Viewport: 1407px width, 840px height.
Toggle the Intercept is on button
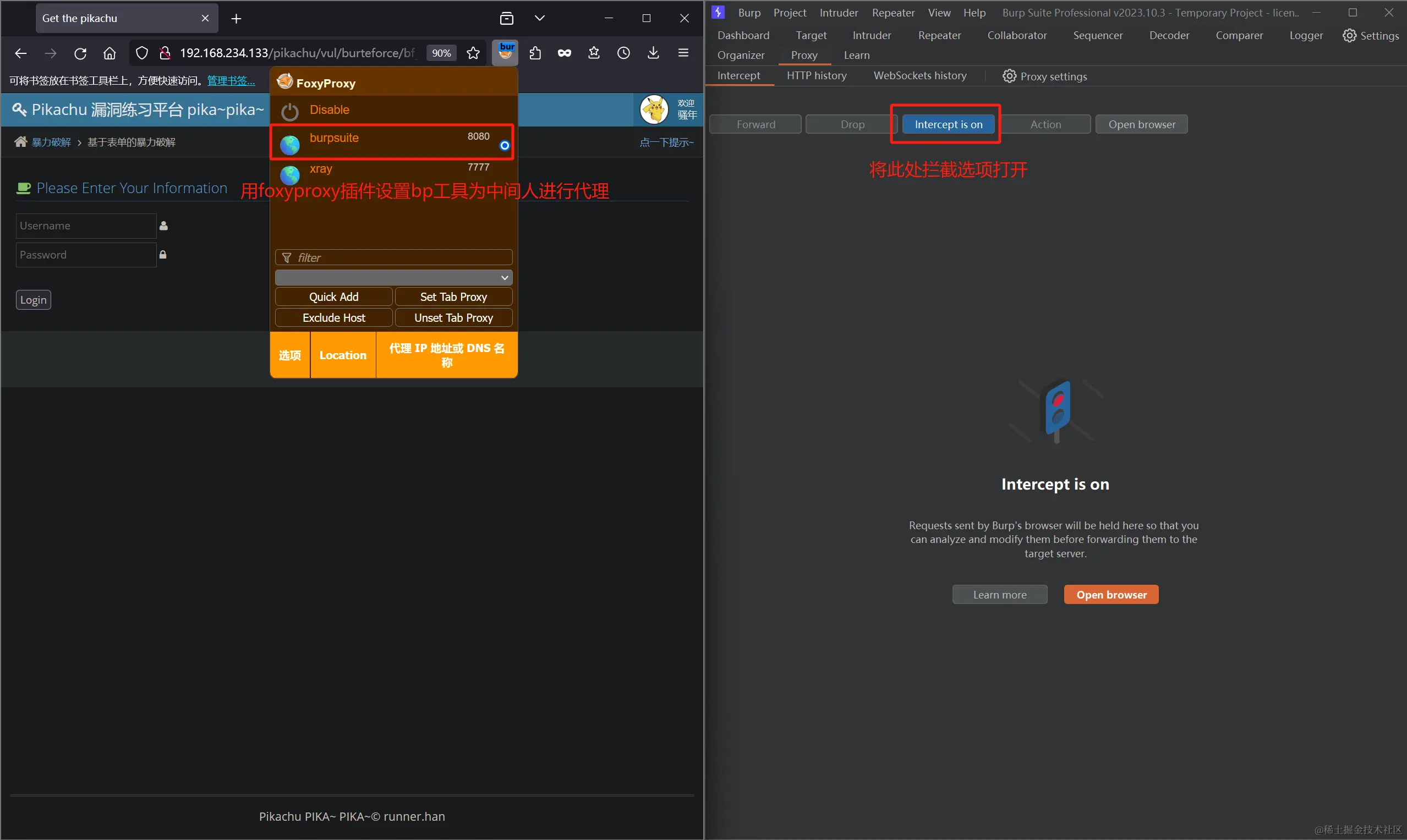click(949, 124)
